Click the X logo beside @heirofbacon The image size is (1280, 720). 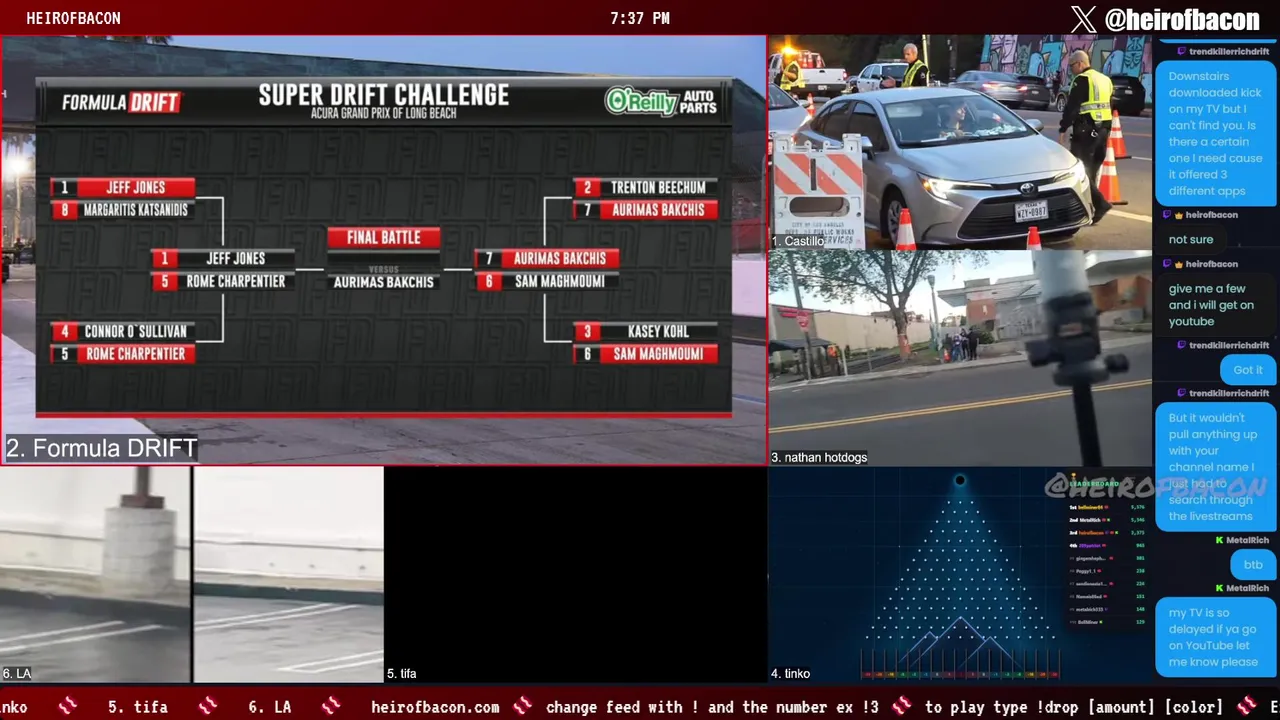point(1083,18)
